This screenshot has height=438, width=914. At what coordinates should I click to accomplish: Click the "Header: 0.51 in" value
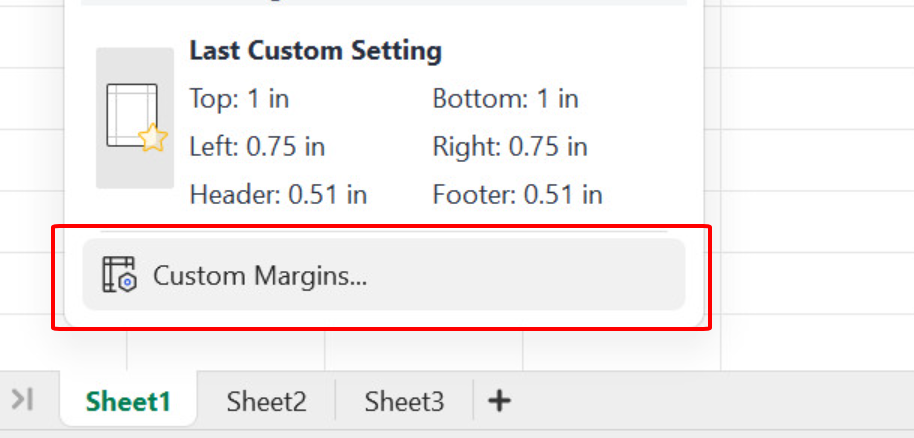click(278, 194)
